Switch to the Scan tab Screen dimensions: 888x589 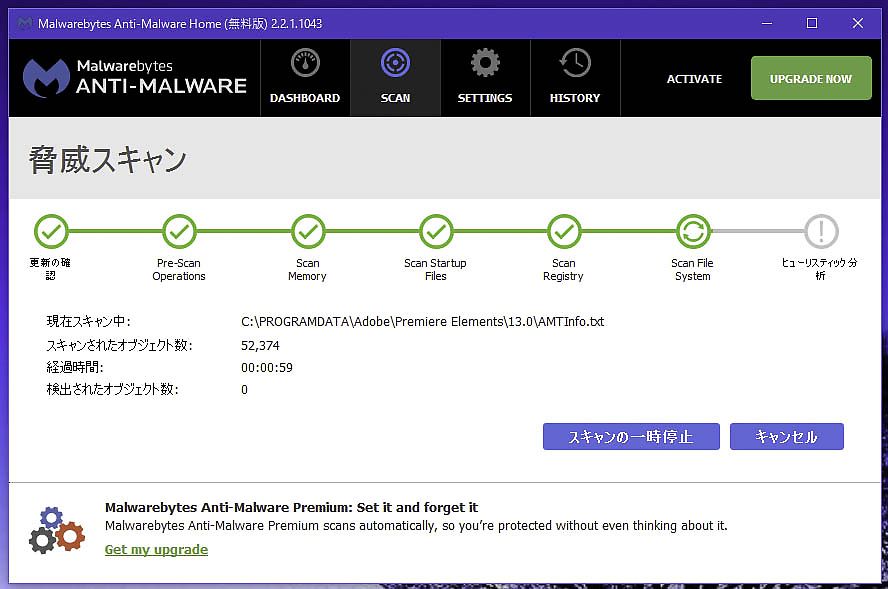point(395,78)
